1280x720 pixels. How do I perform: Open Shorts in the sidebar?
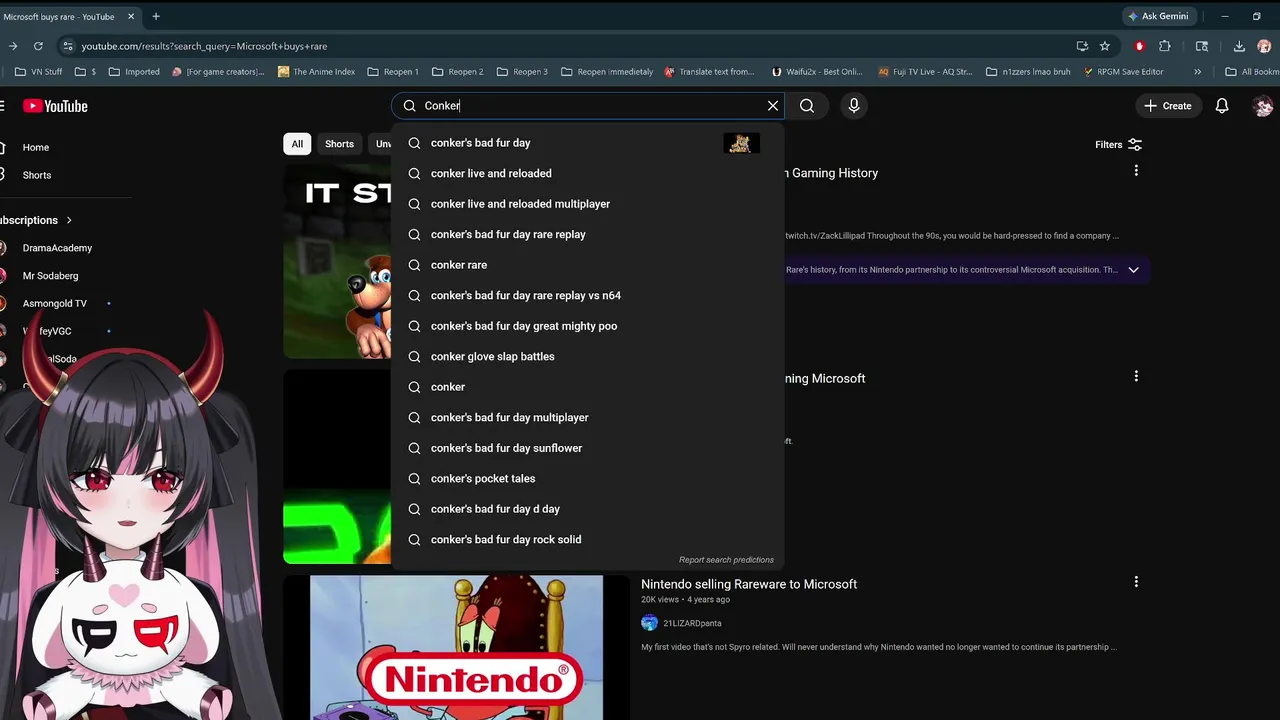point(37,175)
